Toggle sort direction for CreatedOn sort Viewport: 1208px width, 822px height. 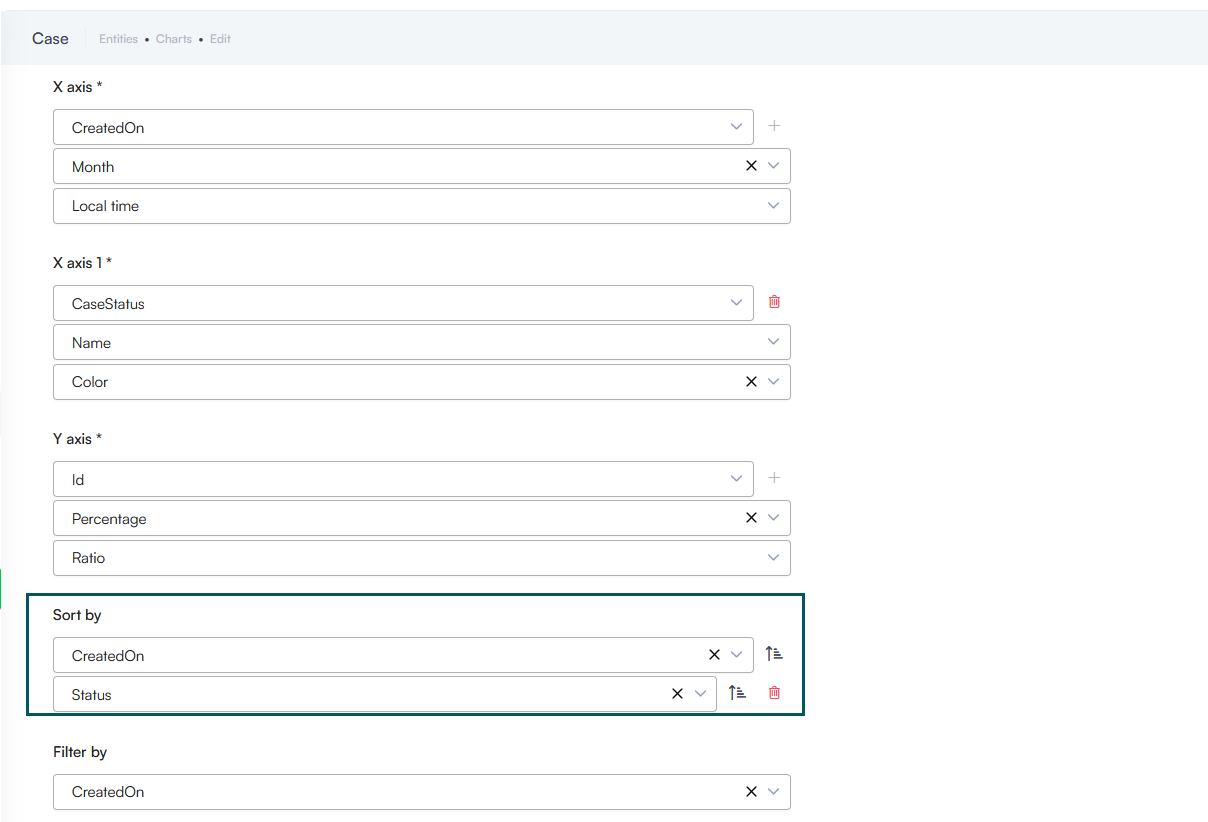[x=774, y=654]
